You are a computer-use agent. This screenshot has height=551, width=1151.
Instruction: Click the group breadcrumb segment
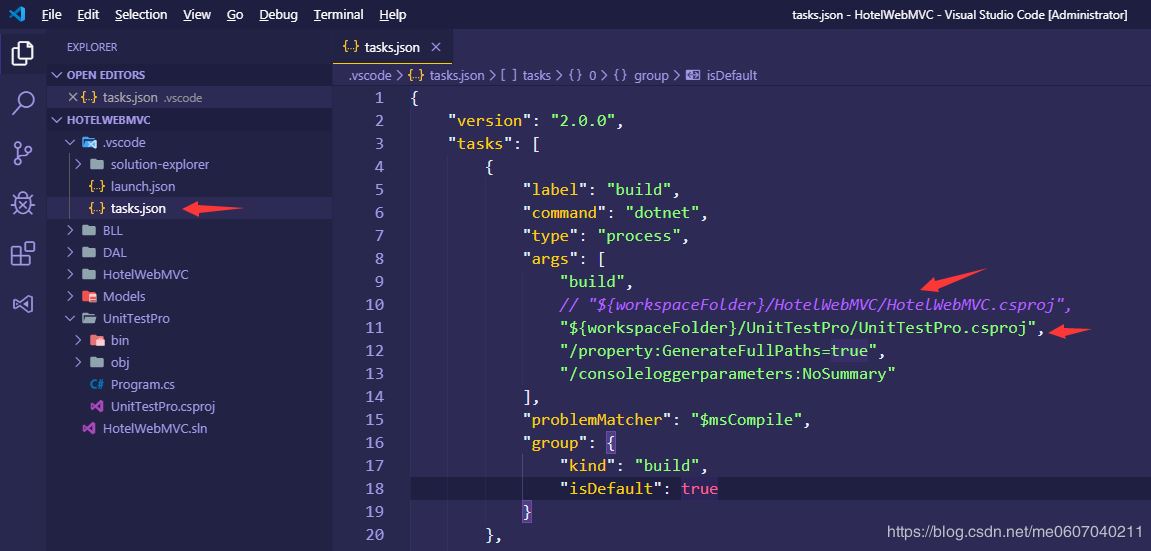coord(641,76)
